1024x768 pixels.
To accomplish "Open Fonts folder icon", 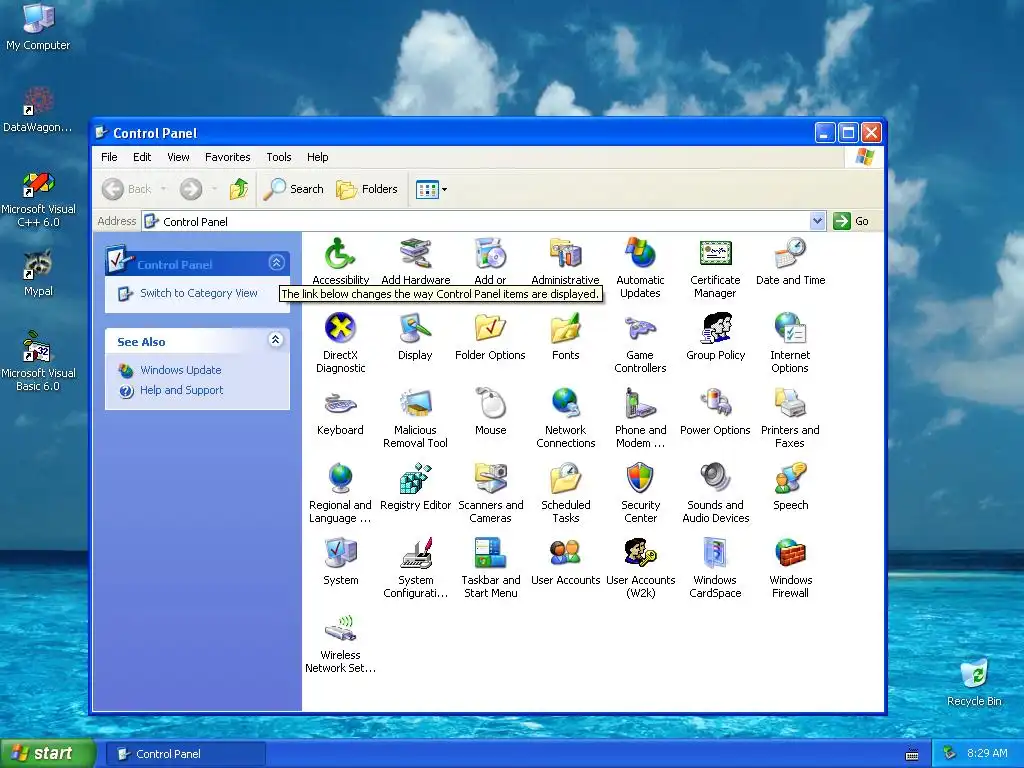I will (566, 328).
